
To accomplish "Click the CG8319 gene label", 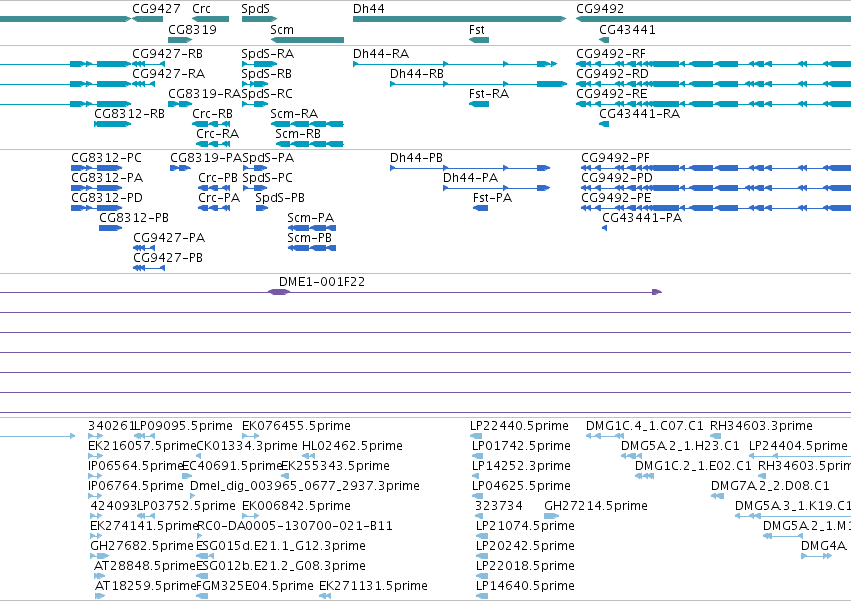I will click(x=193, y=30).
